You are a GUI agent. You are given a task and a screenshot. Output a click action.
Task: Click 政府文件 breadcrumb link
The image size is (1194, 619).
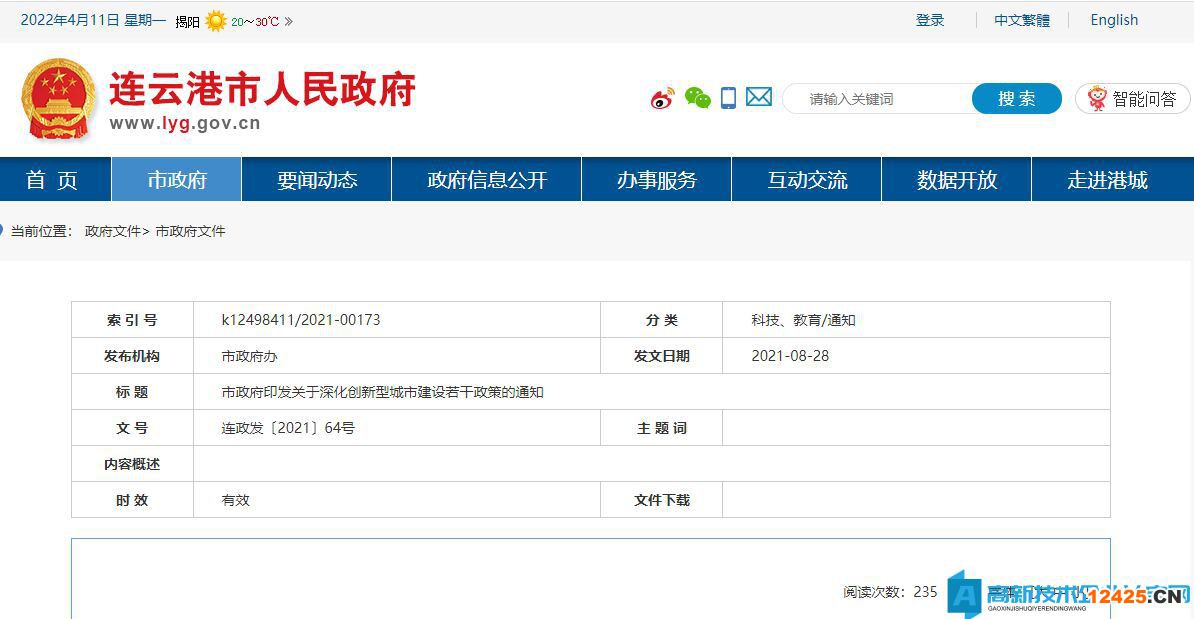coord(113,231)
